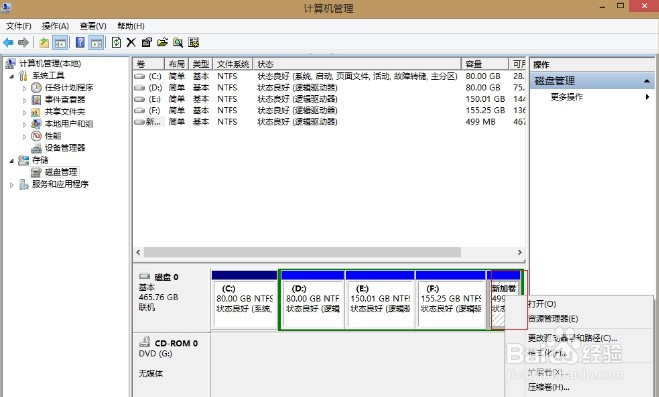Image resolution: width=659 pixels, height=397 pixels.
Task: Toggle the show/hide console tree icon
Action: [x=60, y=42]
